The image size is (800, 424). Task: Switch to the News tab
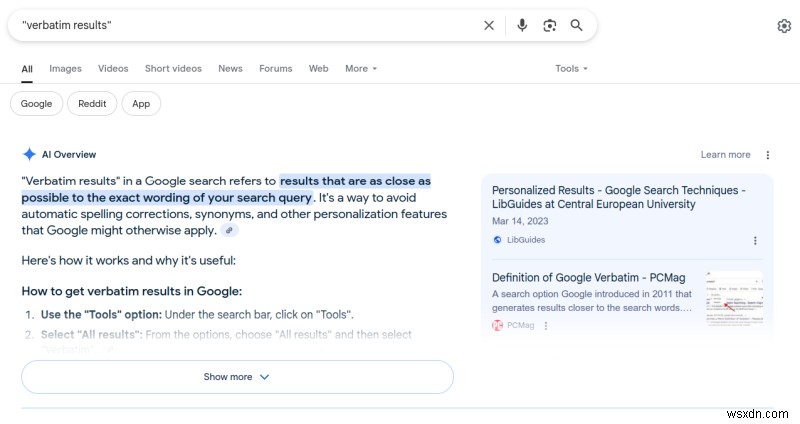click(x=231, y=68)
